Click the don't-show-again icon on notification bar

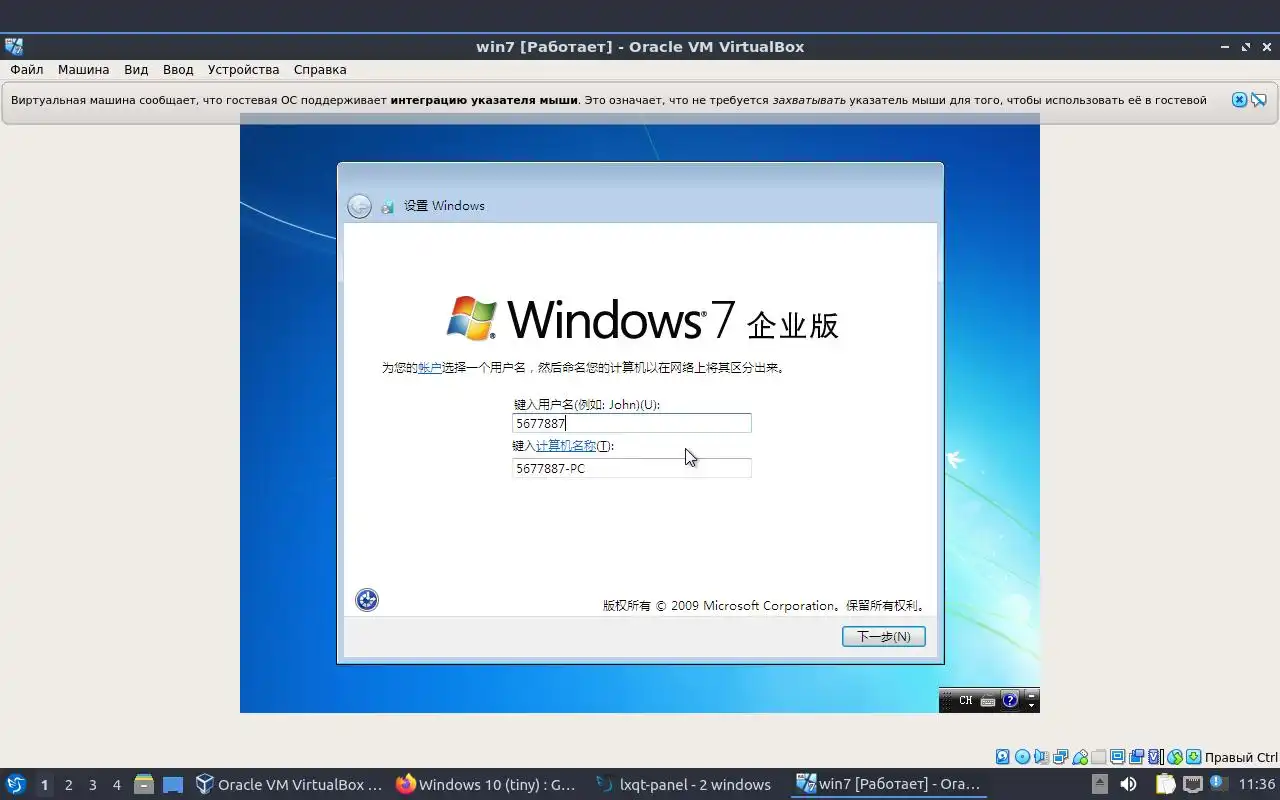pos(1259,100)
